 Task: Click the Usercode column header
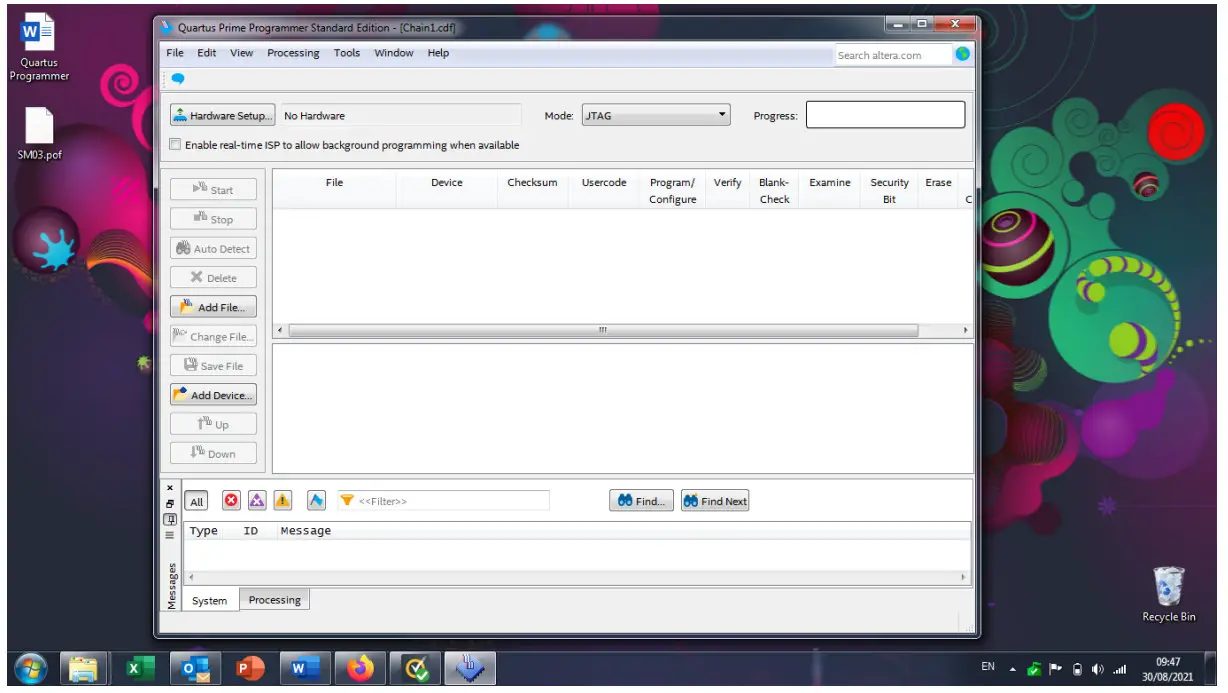[x=604, y=190]
